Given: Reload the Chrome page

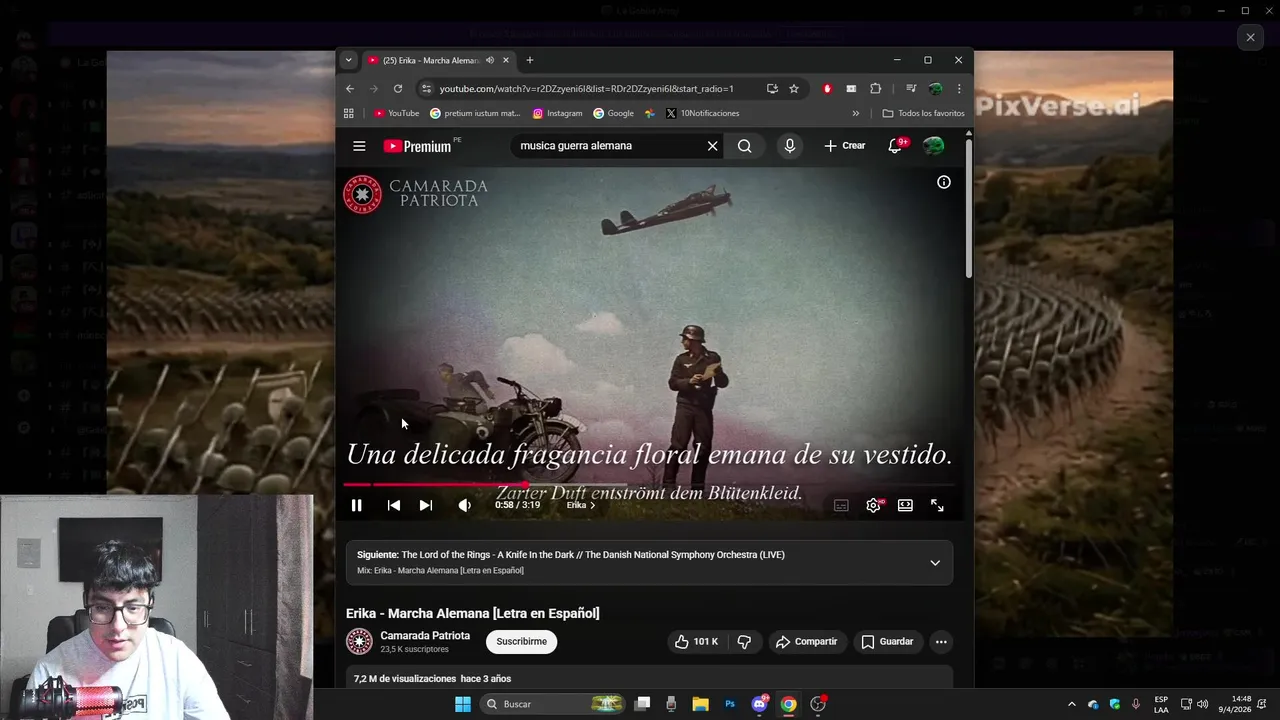Looking at the screenshot, I should pyautogui.click(x=398, y=88).
